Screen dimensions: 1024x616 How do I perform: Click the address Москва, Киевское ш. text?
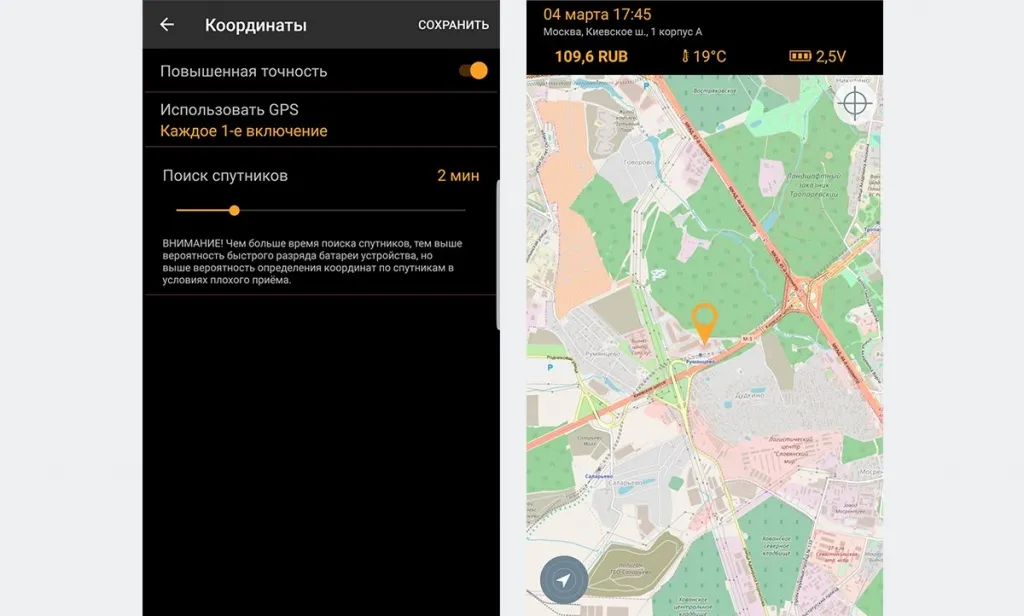(622, 31)
